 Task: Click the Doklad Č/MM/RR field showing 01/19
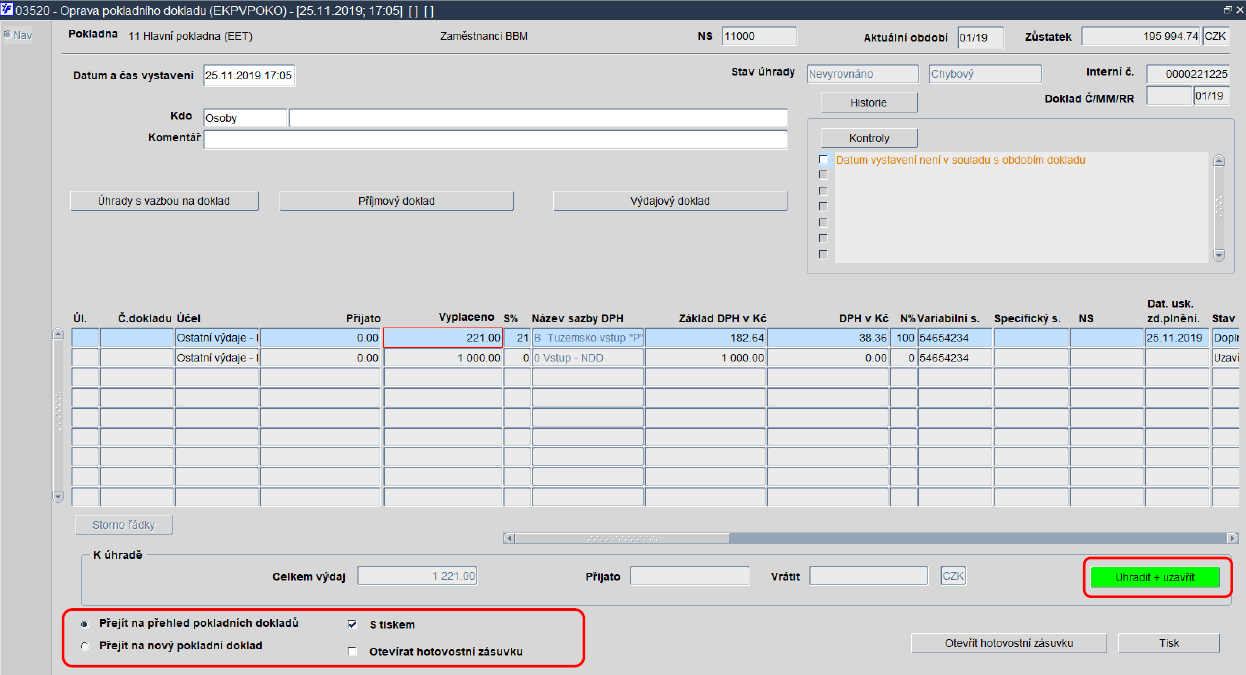[1211, 96]
